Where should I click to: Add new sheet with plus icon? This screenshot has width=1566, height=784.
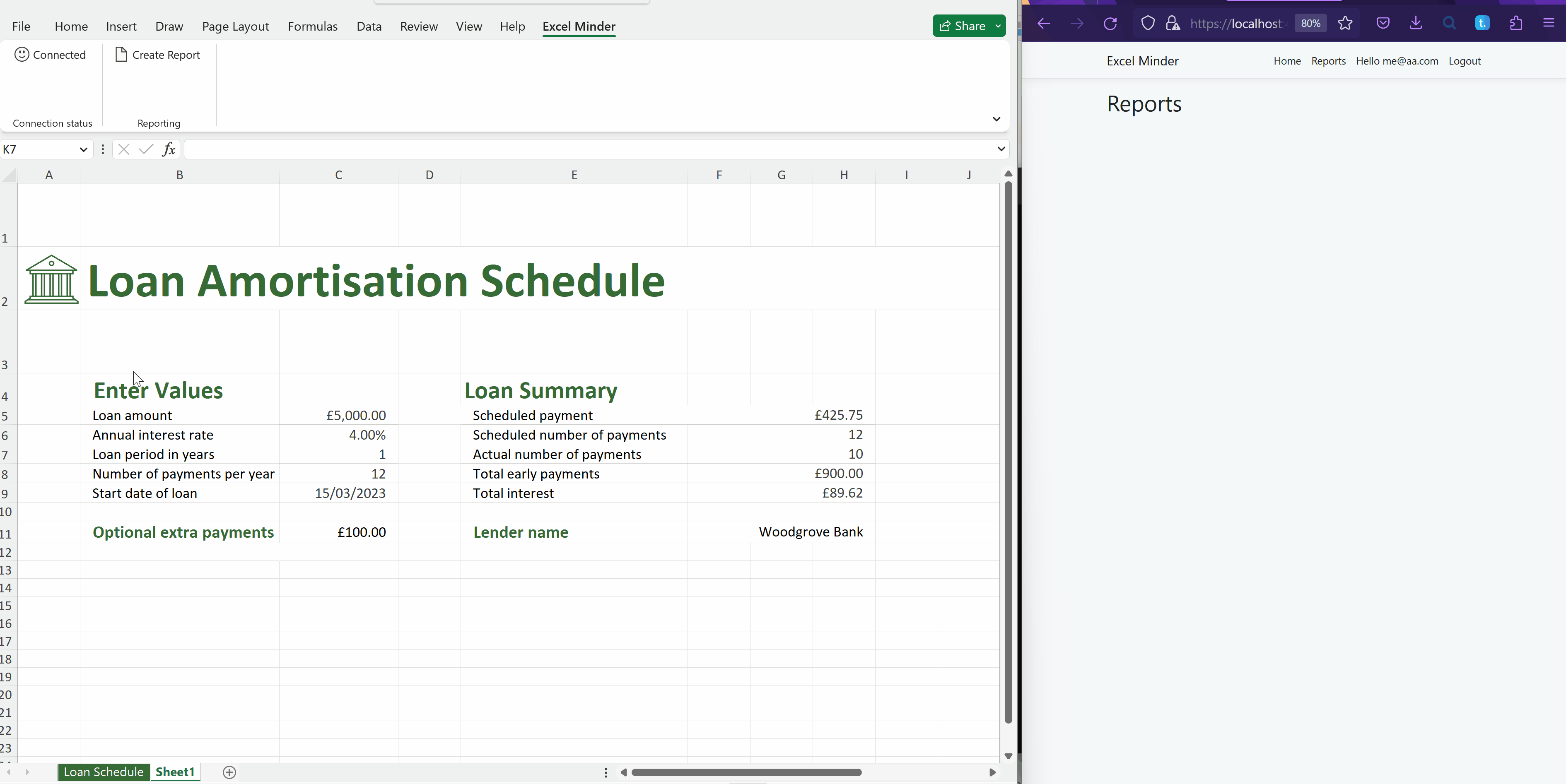pyautogui.click(x=229, y=772)
